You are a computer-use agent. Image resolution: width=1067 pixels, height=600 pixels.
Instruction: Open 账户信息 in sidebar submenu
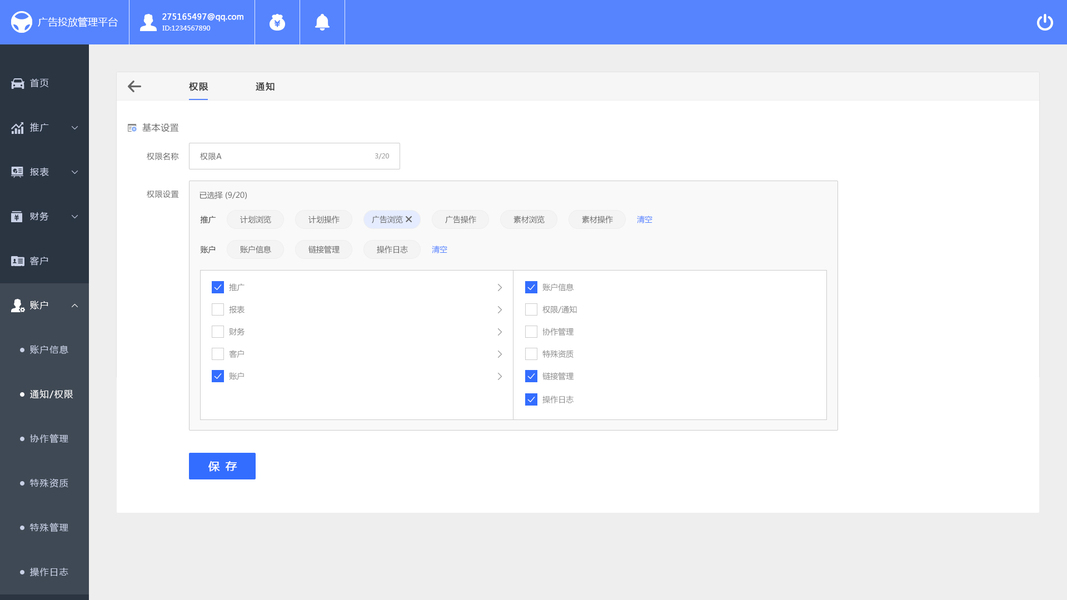point(49,350)
